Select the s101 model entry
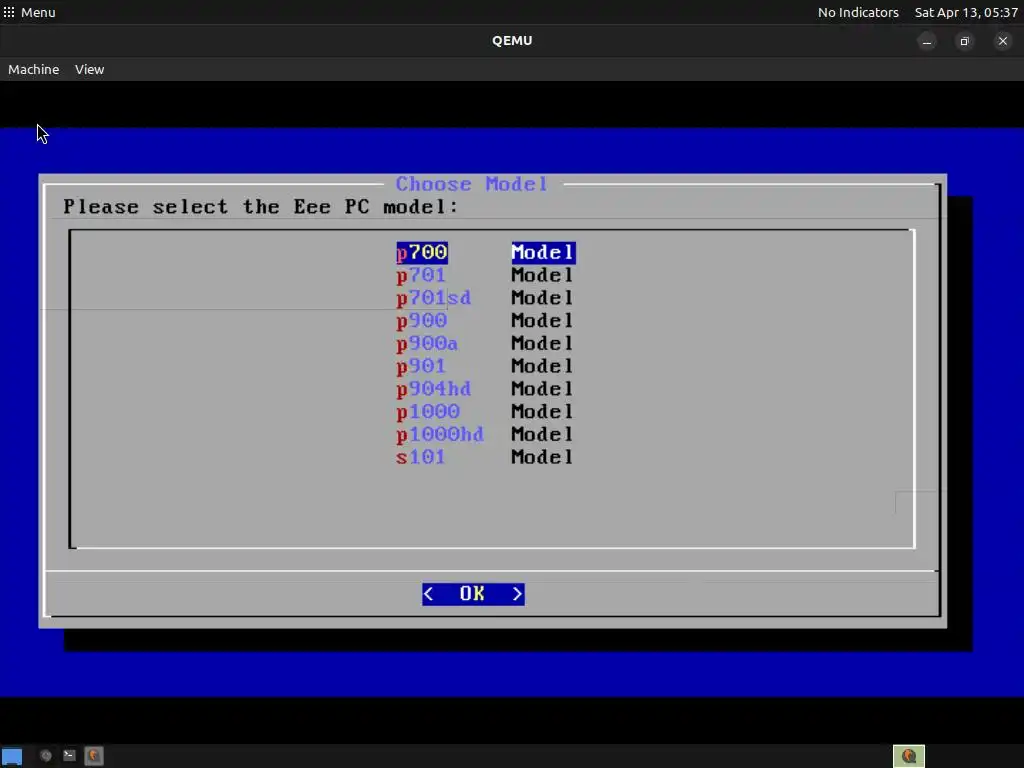 click(485, 457)
